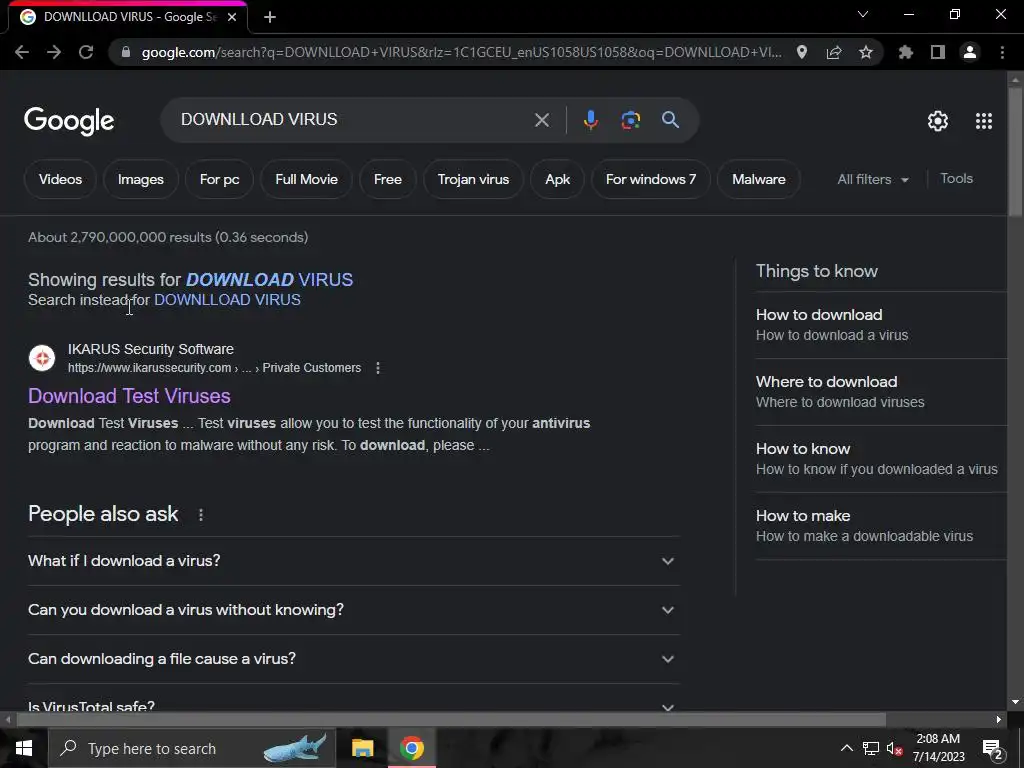Open a new browser tab

click(x=270, y=17)
